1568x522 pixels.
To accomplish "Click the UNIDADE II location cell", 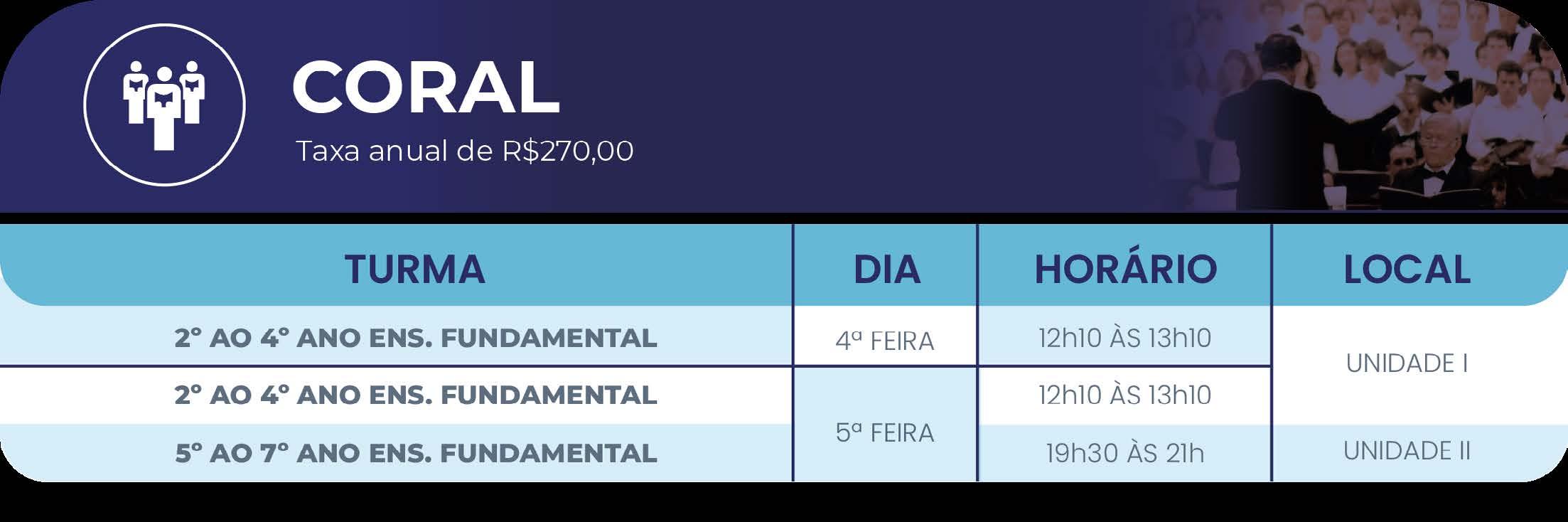I will [x=1407, y=451].
